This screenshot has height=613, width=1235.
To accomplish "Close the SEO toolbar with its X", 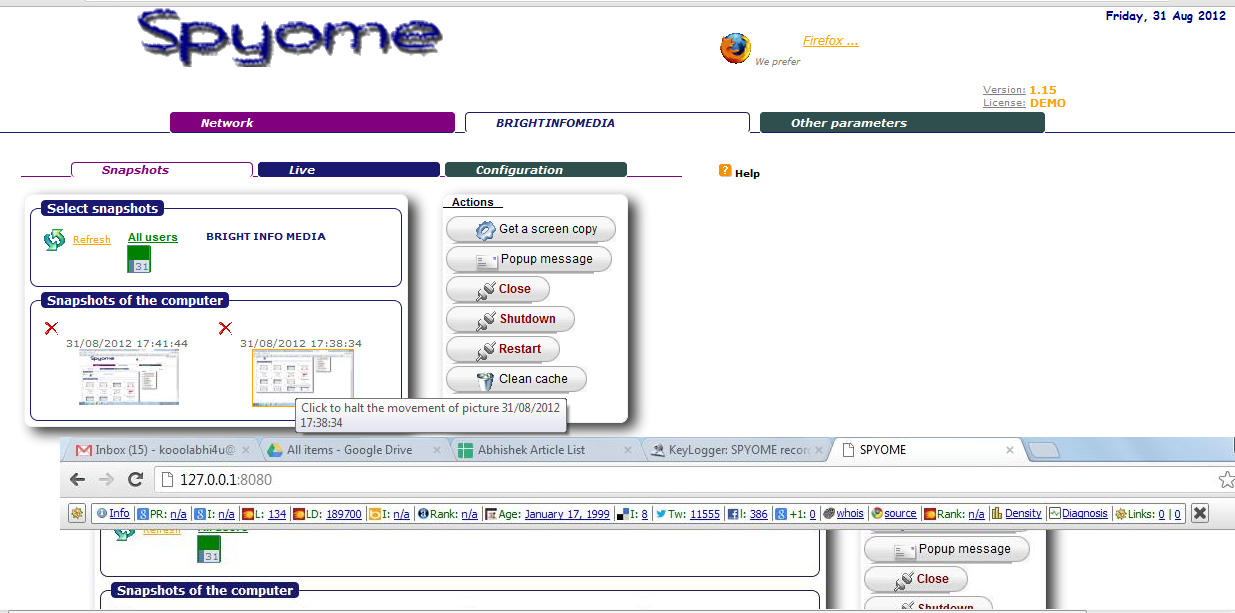I will coord(1200,513).
